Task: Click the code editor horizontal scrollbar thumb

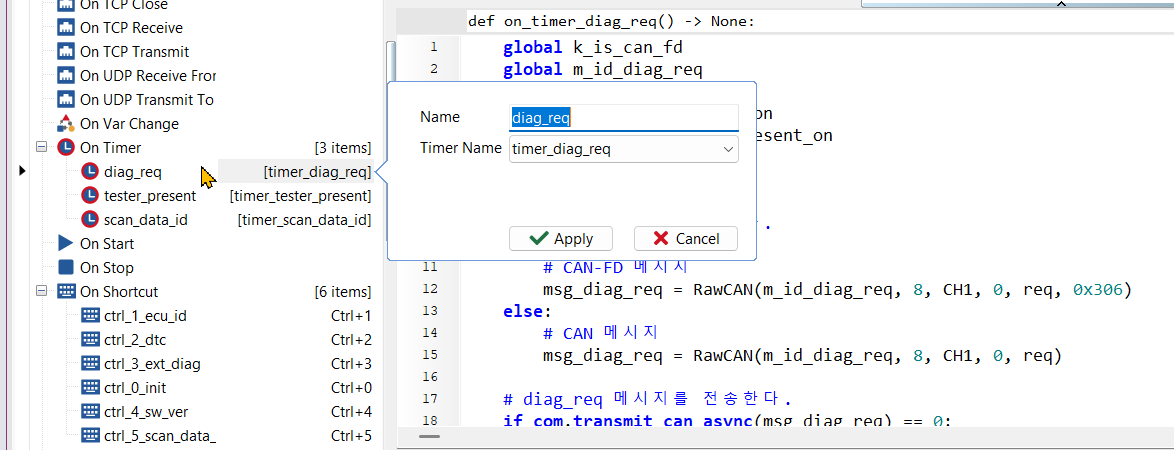Action: coord(429,436)
